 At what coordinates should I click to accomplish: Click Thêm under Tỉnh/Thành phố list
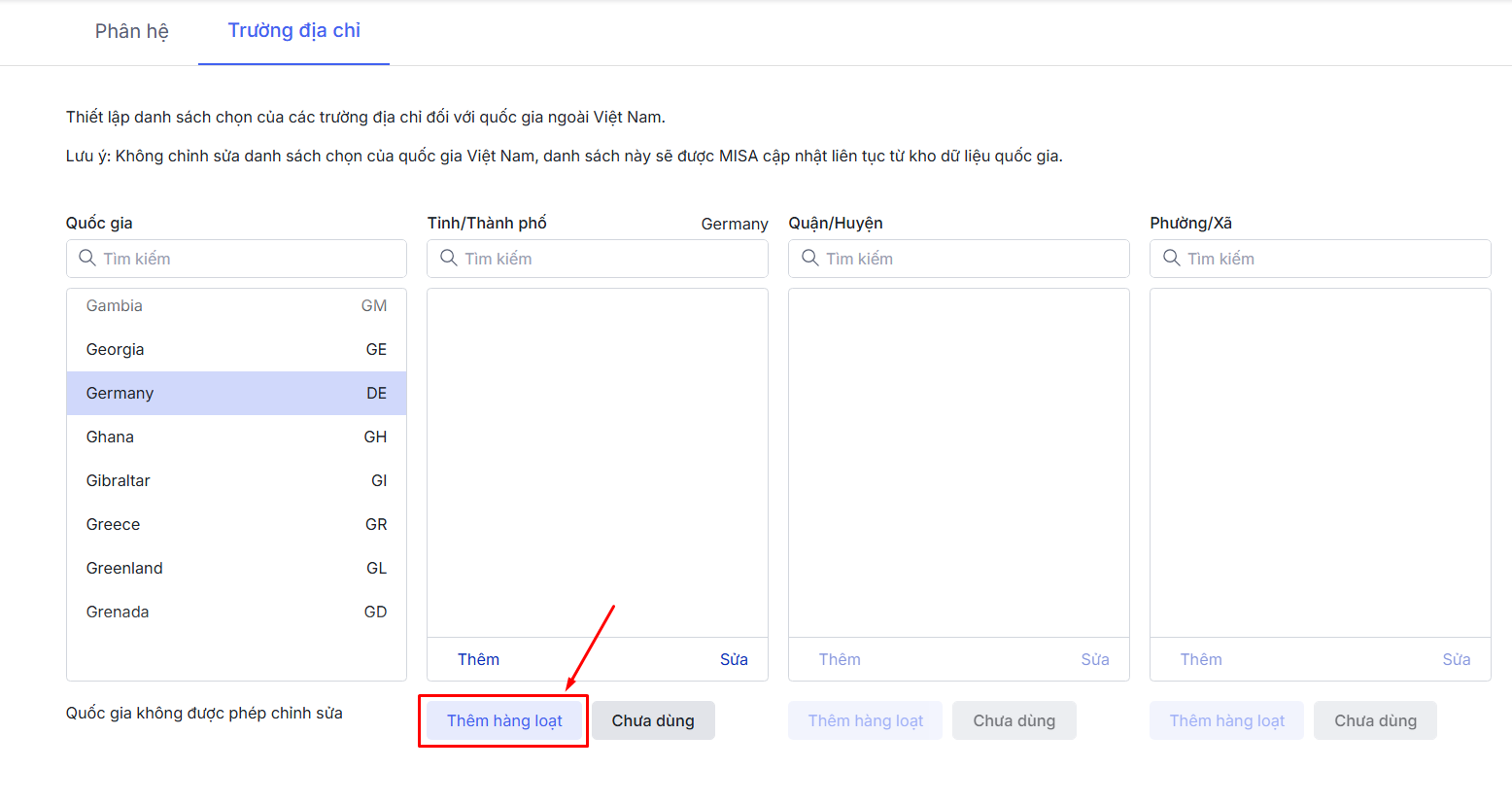pos(478,659)
